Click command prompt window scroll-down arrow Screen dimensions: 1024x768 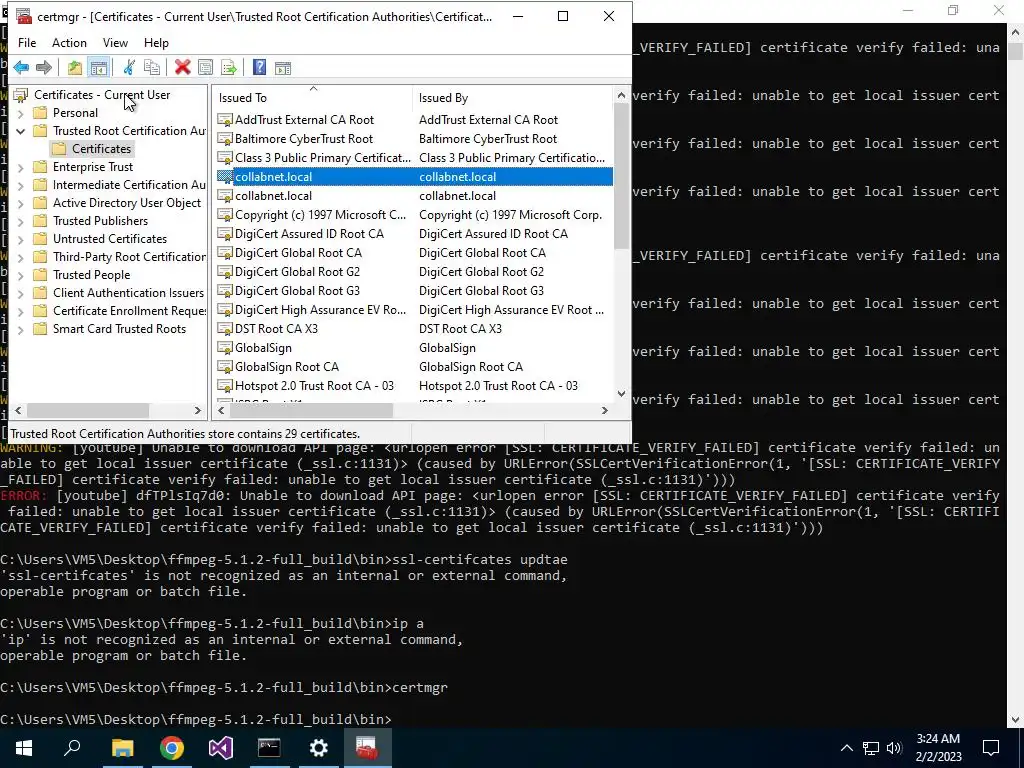click(1016, 720)
